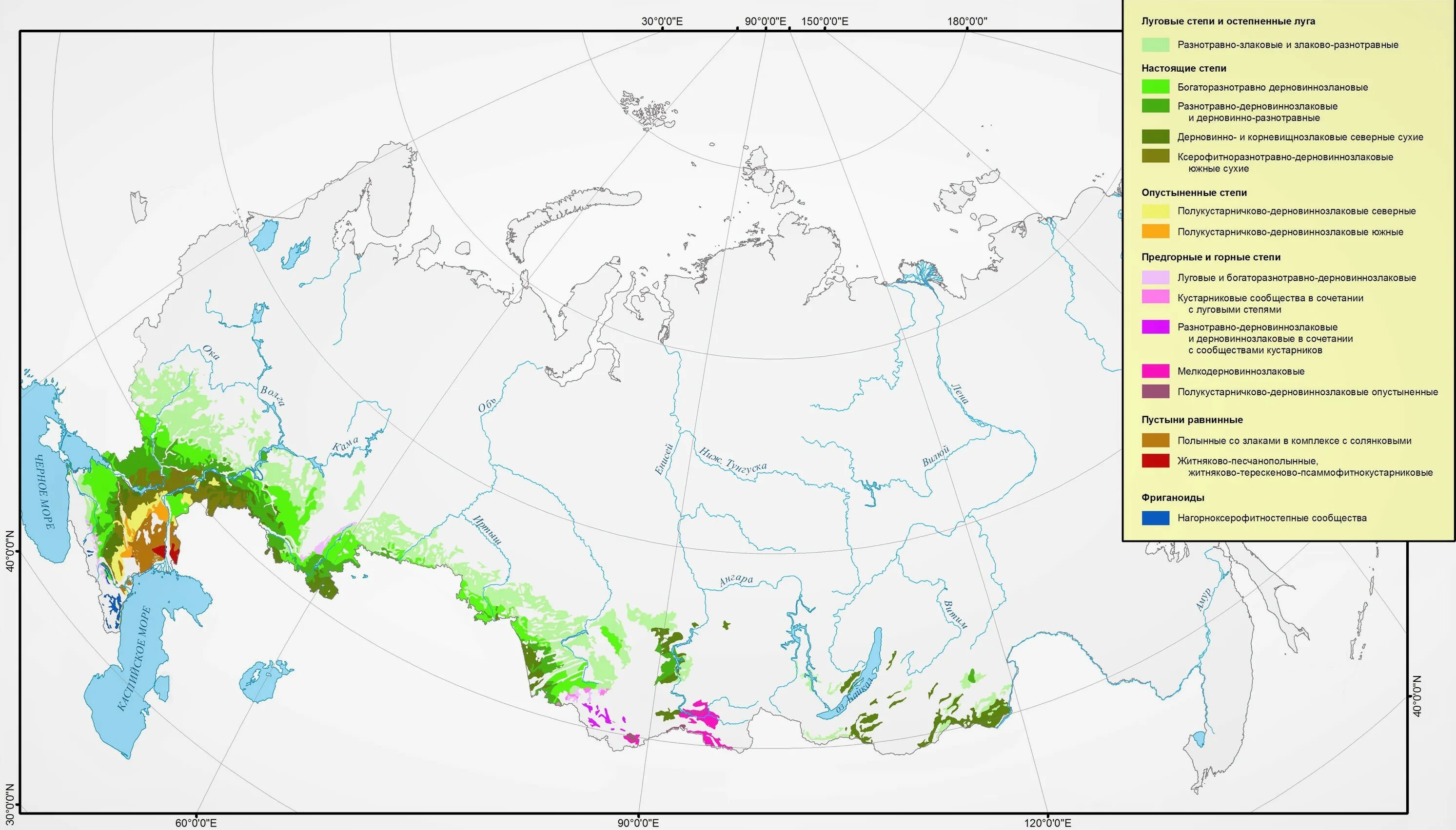The image size is (1456, 830).
Task: Click the bottom 90°0'0"E longitude label
Action: (x=638, y=823)
